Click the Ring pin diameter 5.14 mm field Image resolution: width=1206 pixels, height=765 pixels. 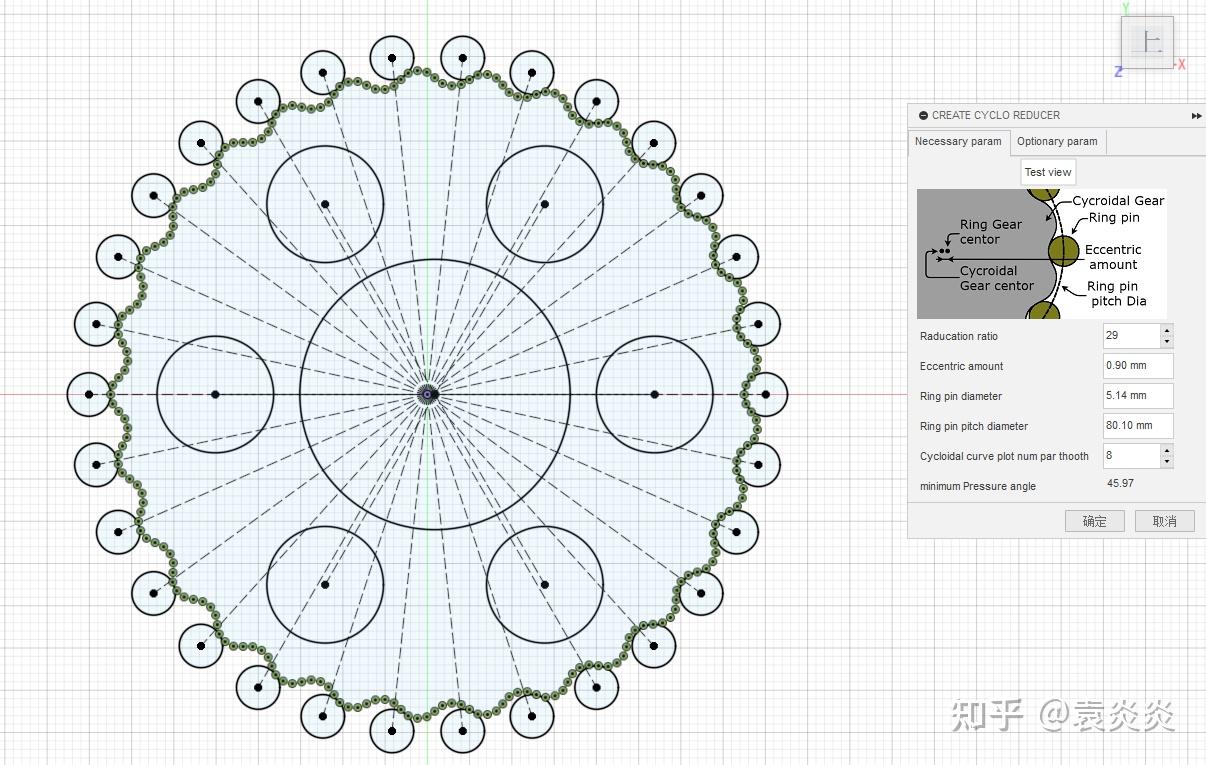tap(1138, 396)
